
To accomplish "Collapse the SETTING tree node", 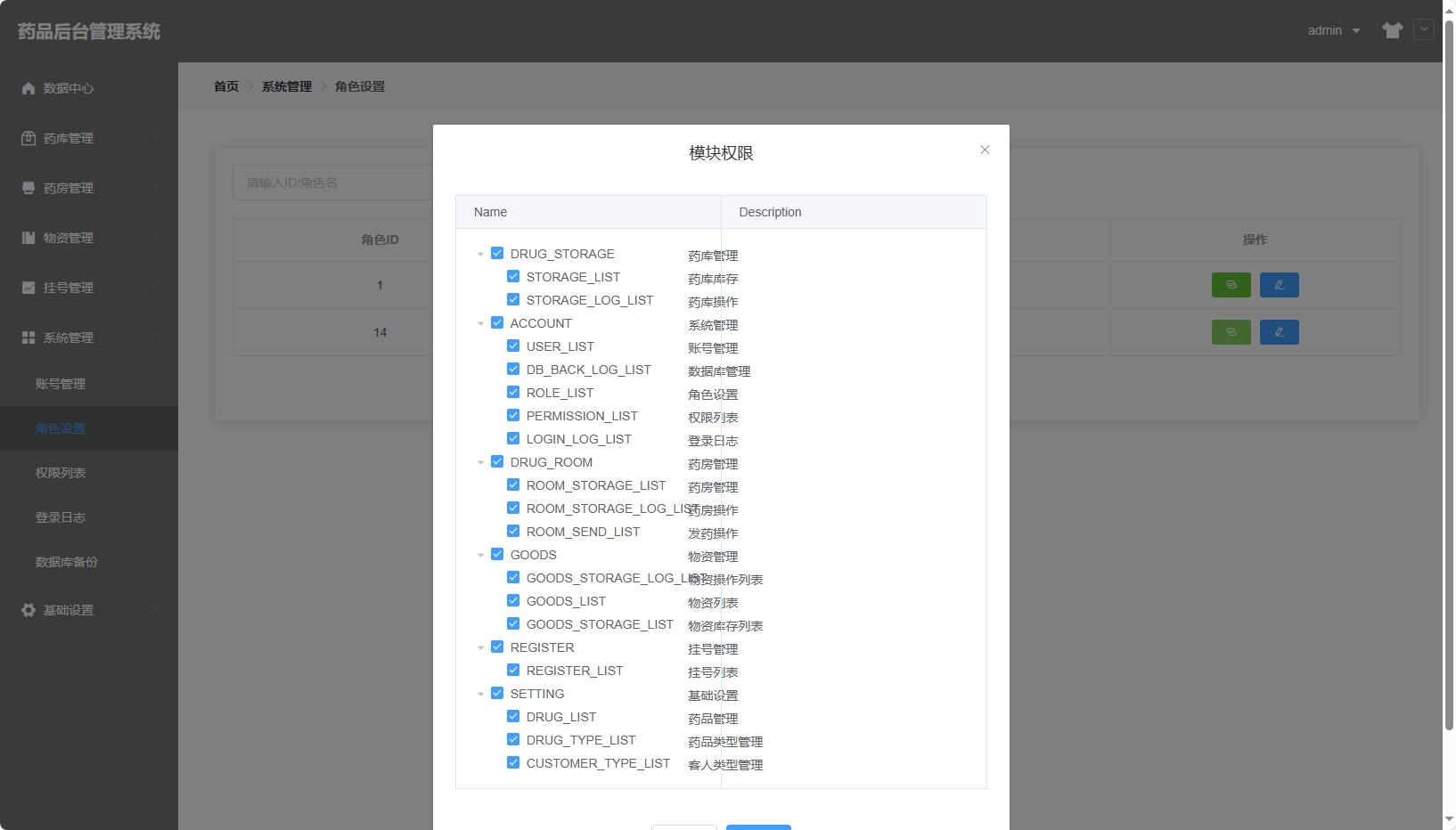I will (480, 694).
